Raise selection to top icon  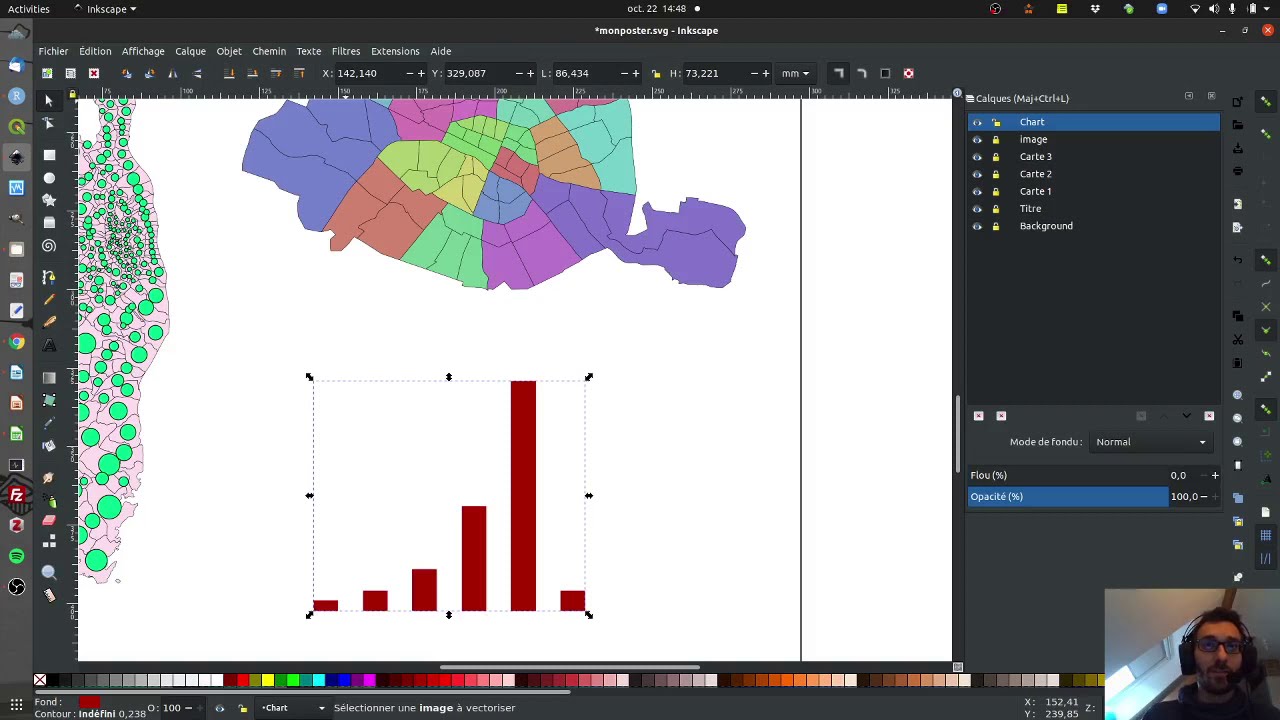299,73
